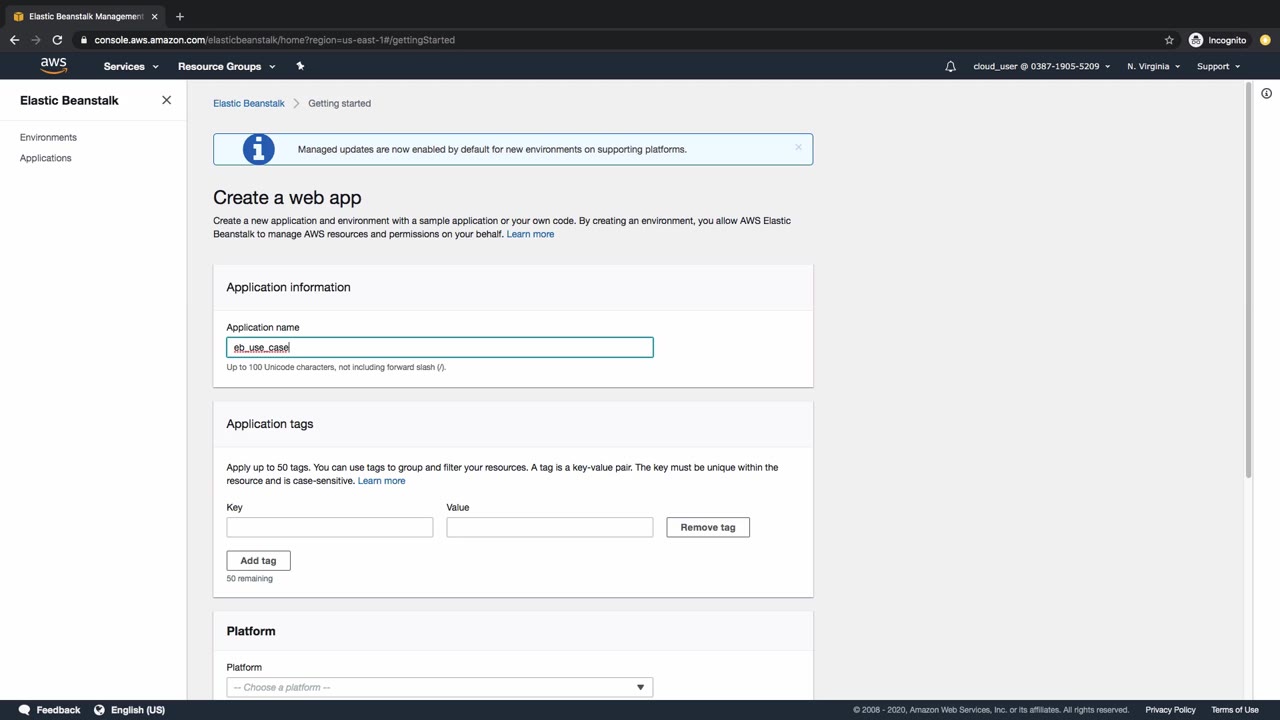Click the browser back arrow
1280x720 pixels.
(x=14, y=40)
